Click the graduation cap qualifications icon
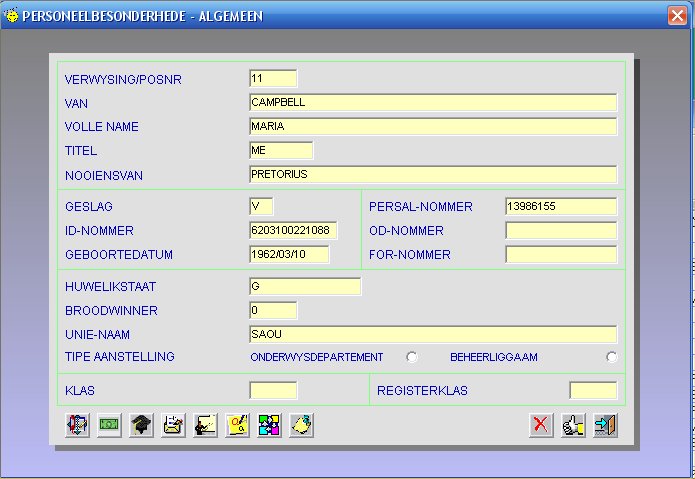Image resolution: width=695 pixels, height=479 pixels. tap(141, 425)
